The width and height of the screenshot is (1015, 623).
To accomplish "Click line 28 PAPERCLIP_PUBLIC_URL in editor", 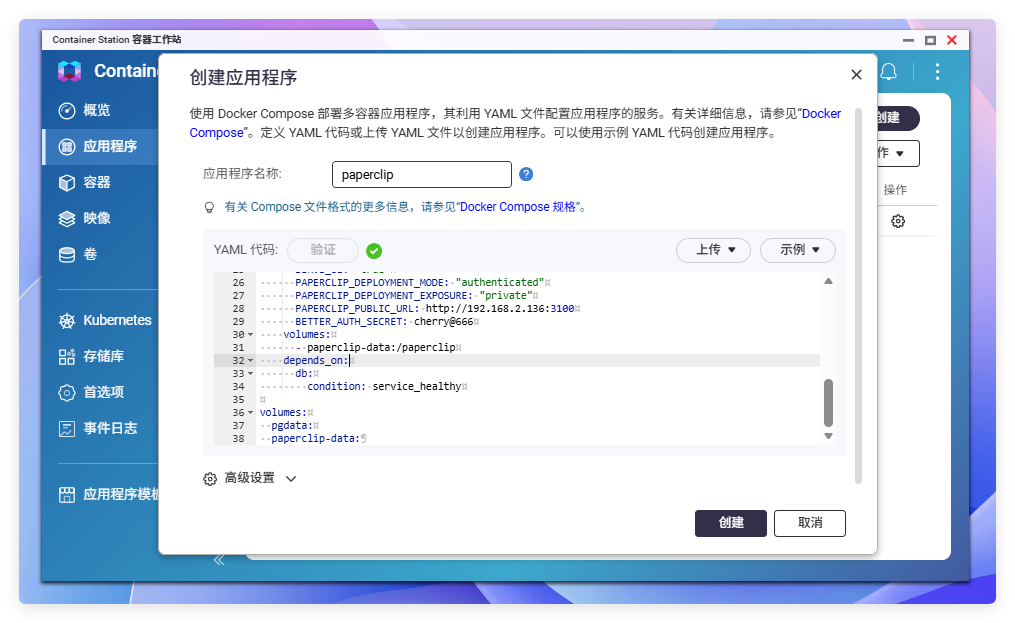I will (x=437, y=309).
